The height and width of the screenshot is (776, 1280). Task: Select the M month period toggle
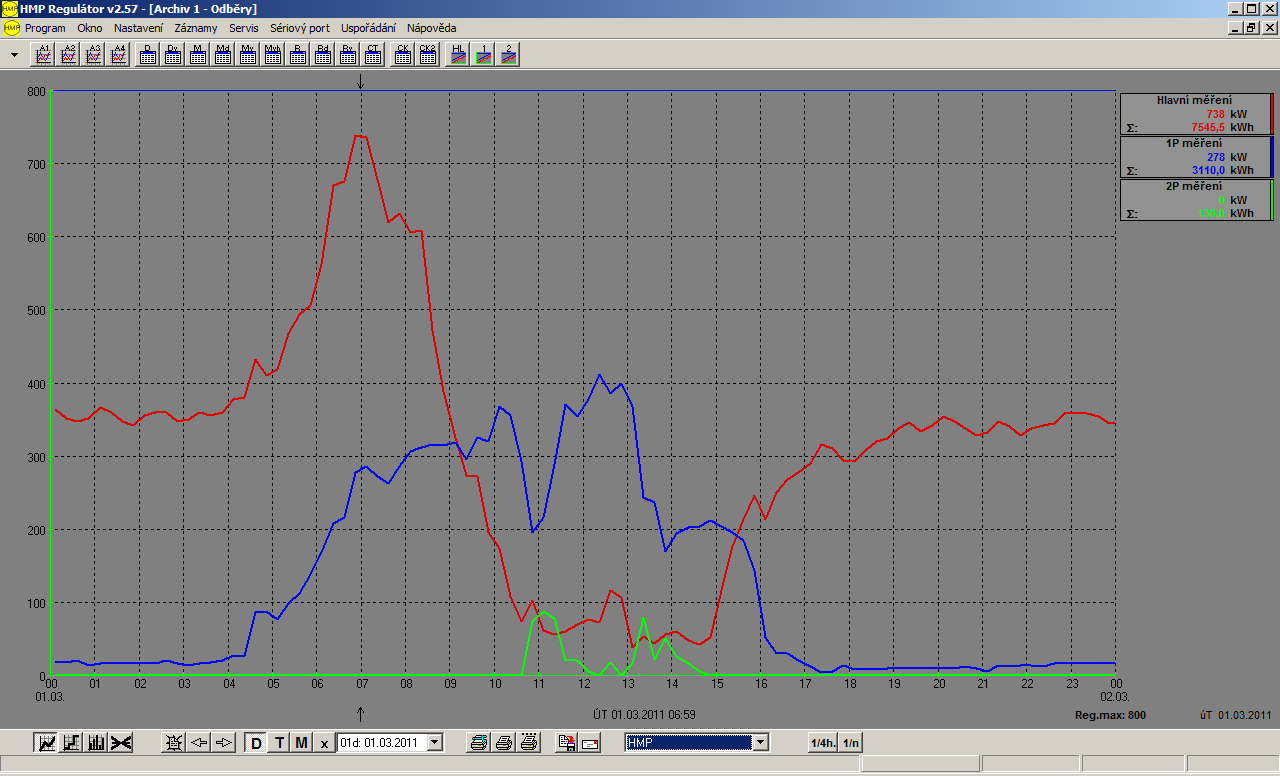[x=301, y=742]
